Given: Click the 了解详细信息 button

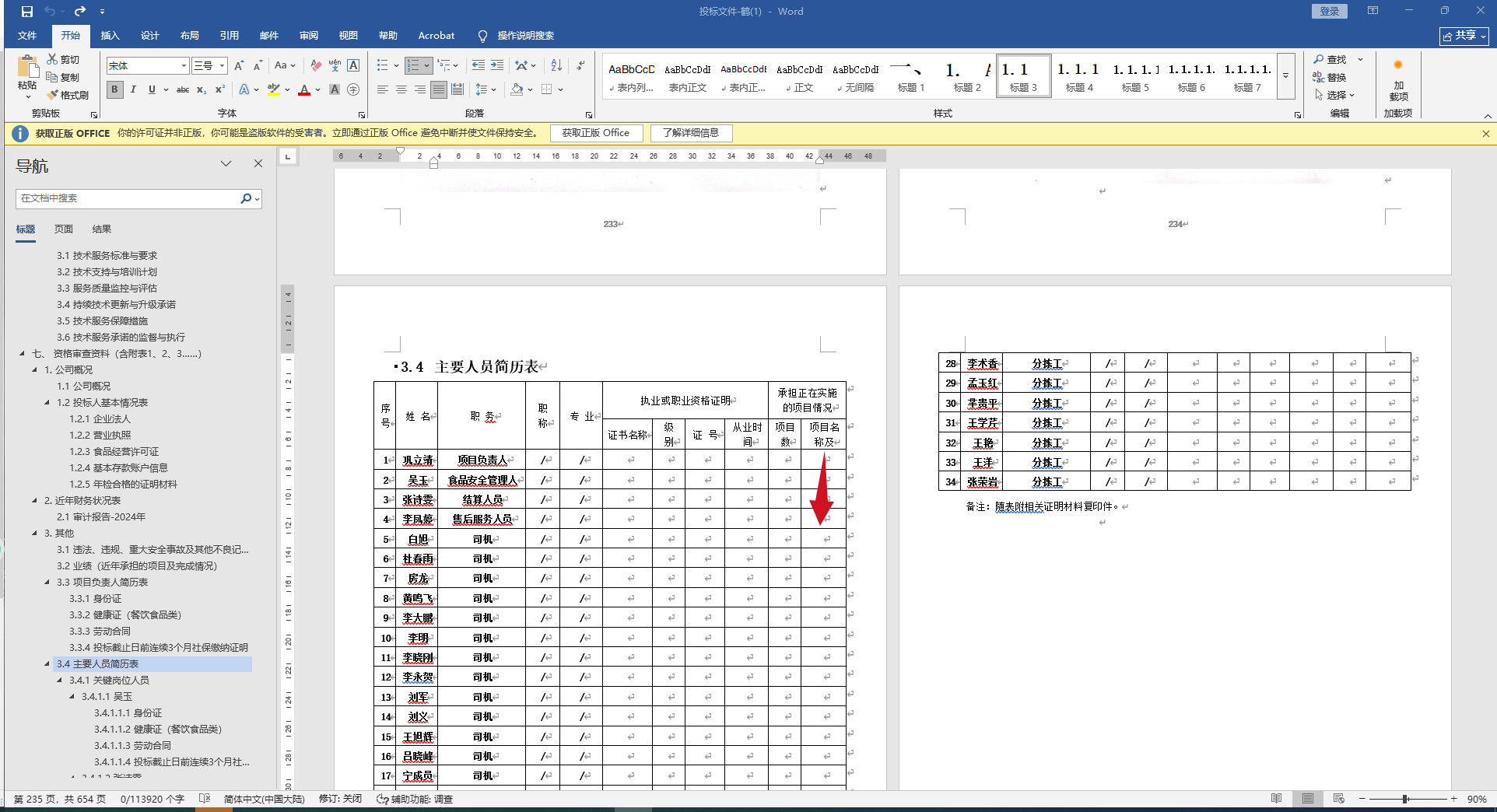Looking at the screenshot, I should tap(690, 133).
